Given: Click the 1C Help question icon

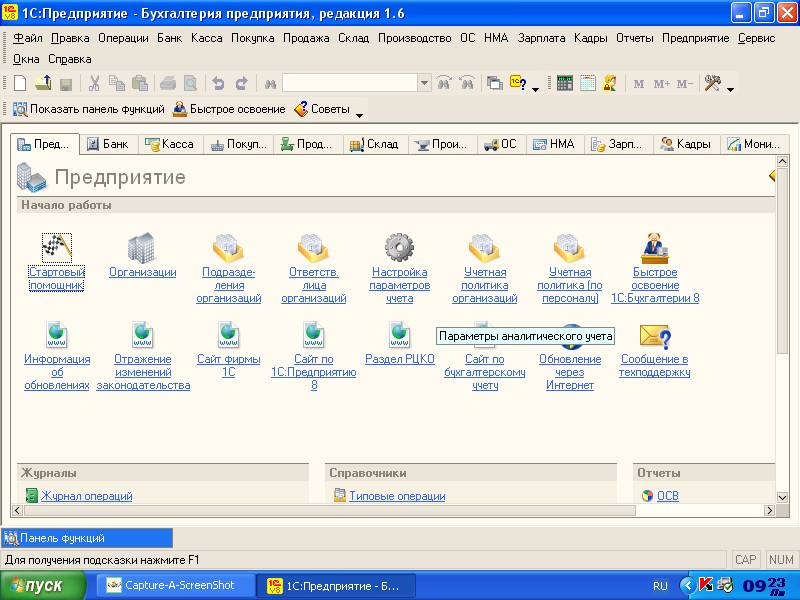Looking at the screenshot, I should pyautogui.click(x=518, y=82).
